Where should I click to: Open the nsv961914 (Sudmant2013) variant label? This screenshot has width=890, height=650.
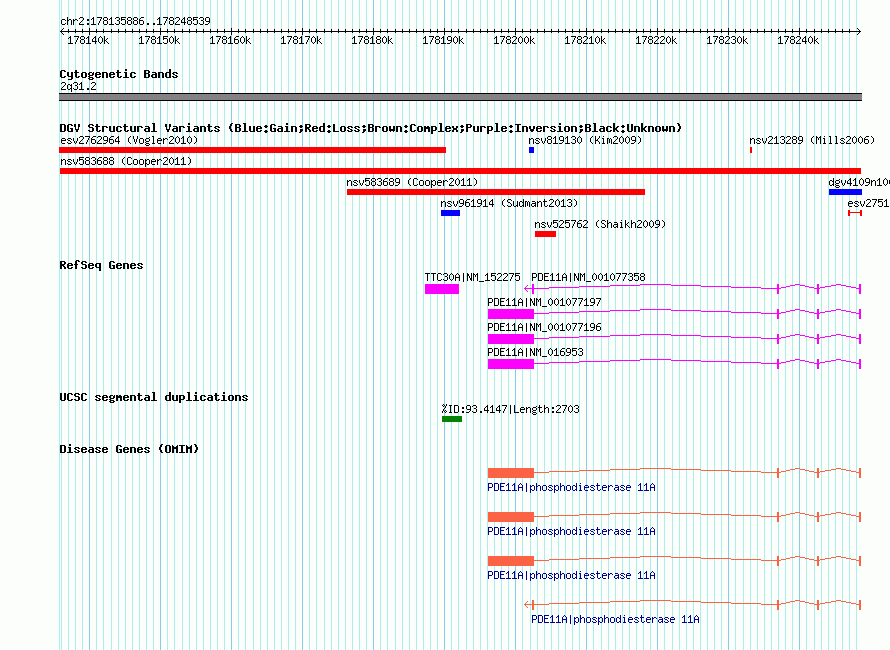509,203
